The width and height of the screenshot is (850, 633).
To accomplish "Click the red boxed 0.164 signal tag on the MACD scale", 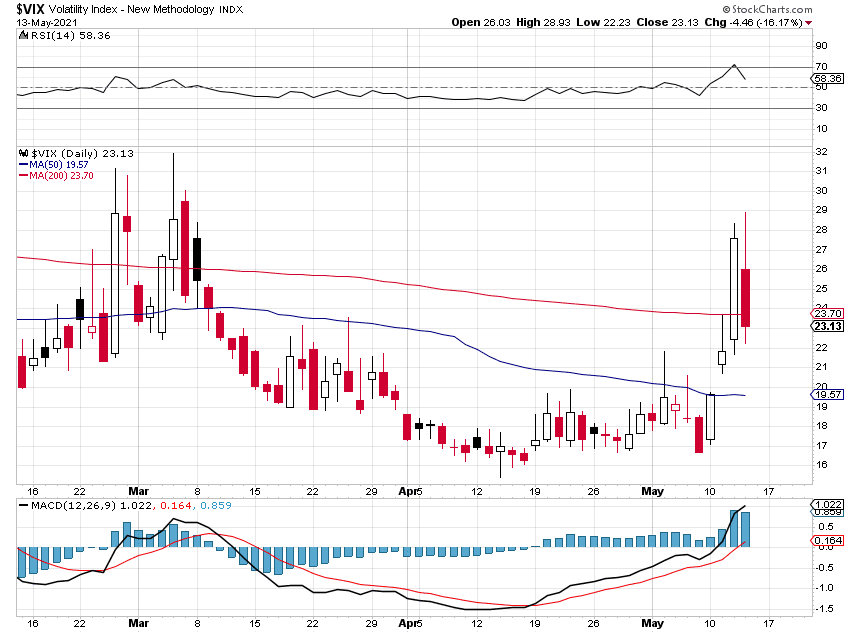I will pos(827,540).
